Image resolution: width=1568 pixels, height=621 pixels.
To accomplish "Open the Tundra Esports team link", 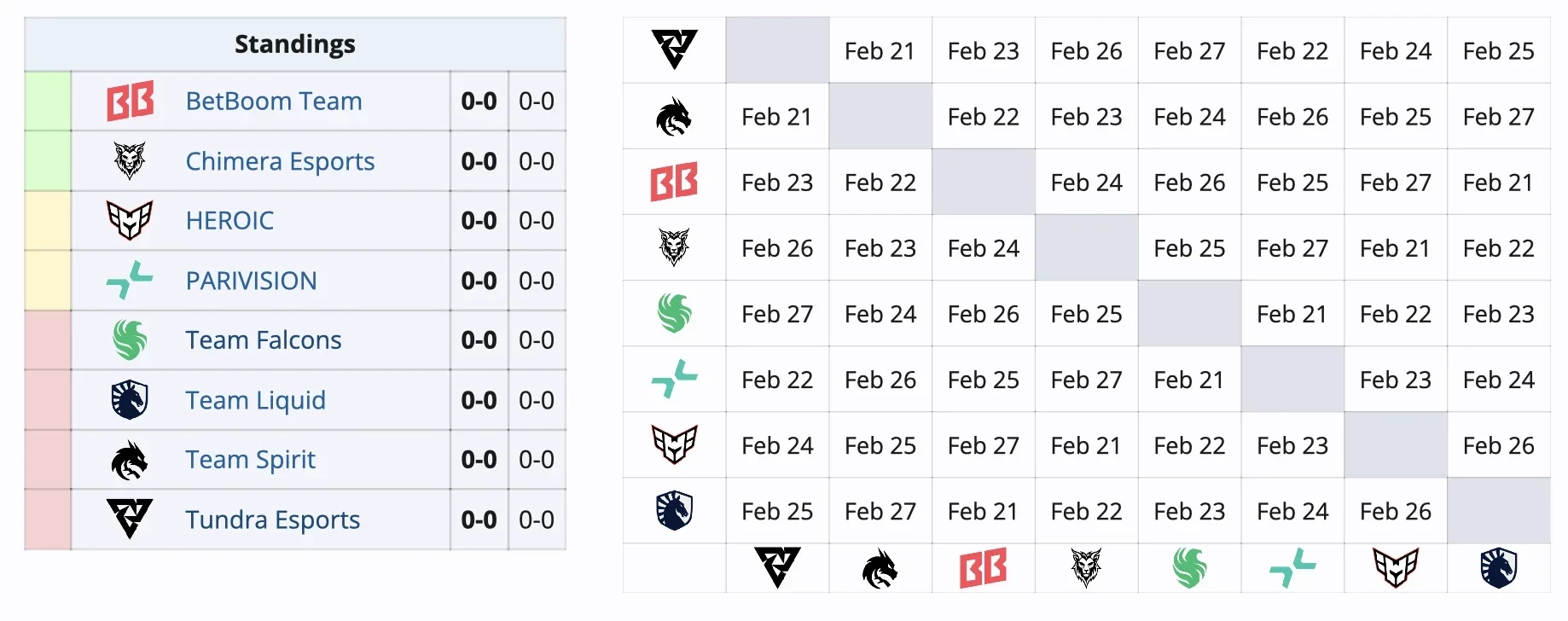I will click(x=272, y=519).
